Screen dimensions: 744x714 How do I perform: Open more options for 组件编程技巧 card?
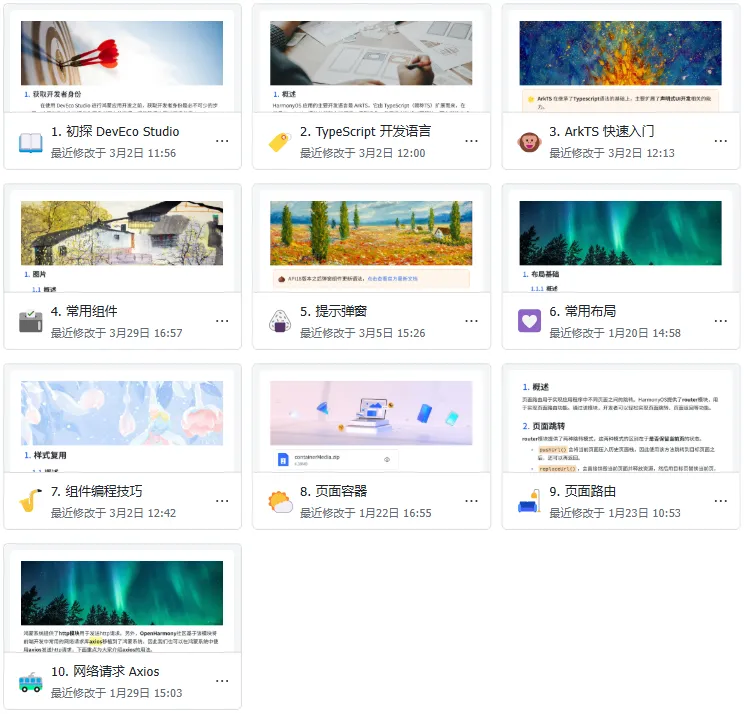pos(222,501)
